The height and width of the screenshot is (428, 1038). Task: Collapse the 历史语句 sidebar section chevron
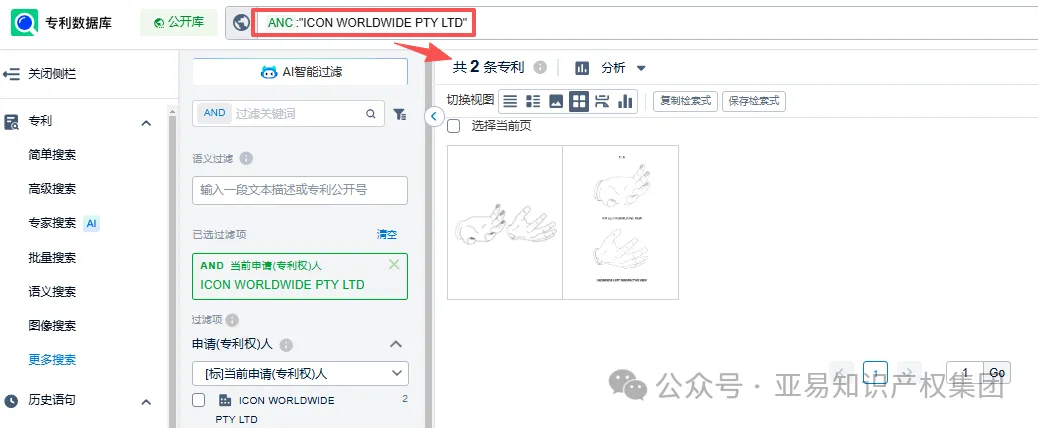[x=147, y=402]
